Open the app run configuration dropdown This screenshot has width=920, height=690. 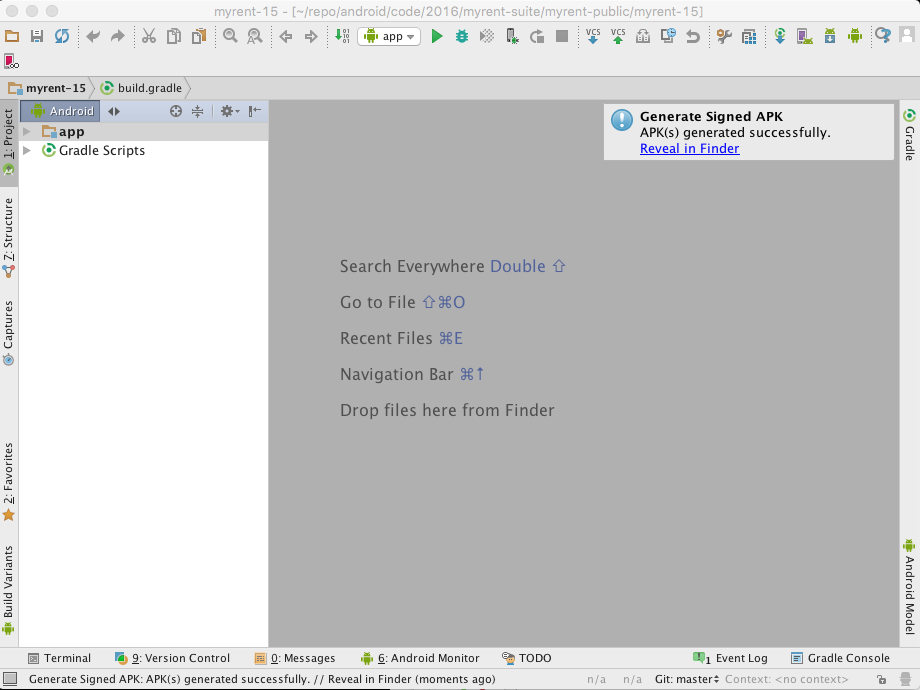tap(388, 36)
